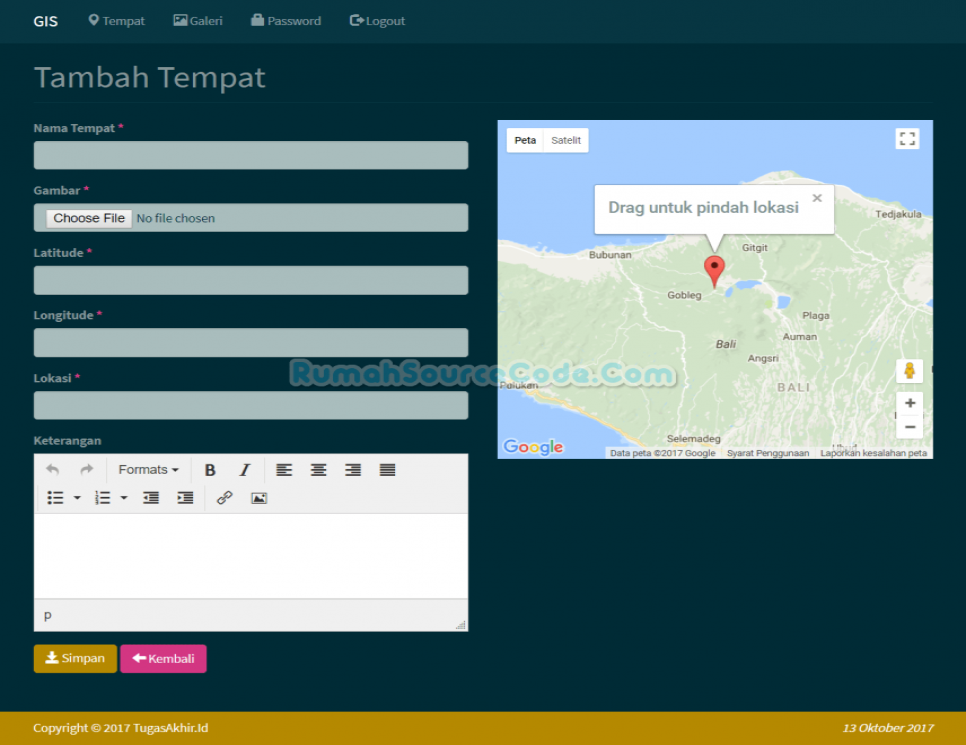Toggle bold text in the Keterangan editor
Screen dimensions: 966x745
coord(211,469)
